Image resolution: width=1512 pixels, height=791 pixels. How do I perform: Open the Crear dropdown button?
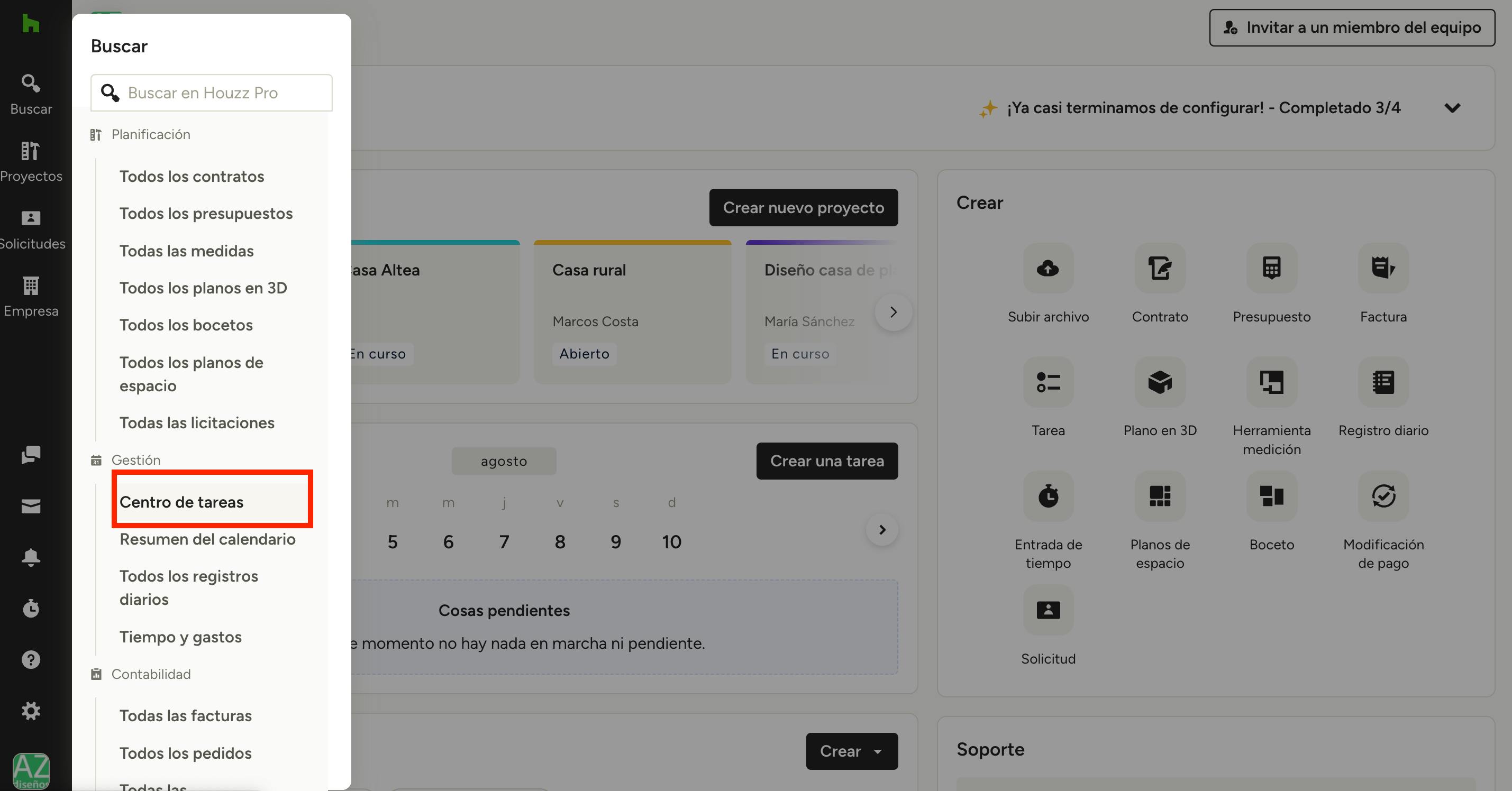[851, 751]
